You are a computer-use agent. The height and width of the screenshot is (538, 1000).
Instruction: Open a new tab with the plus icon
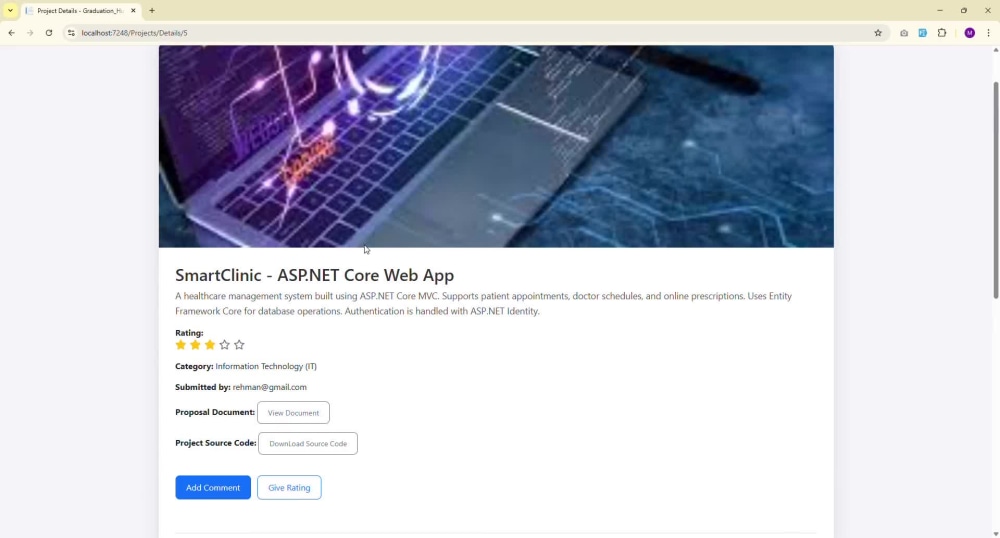[152, 10]
